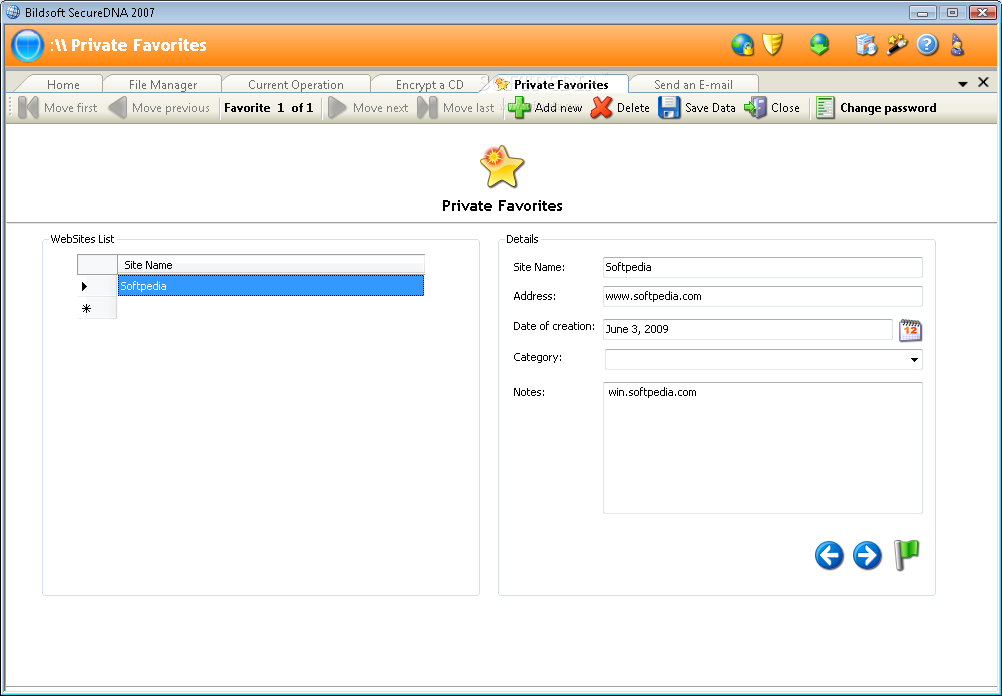Click the Move last toolbar button
Viewport: 1002px width, 696px height.
tap(456, 107)
